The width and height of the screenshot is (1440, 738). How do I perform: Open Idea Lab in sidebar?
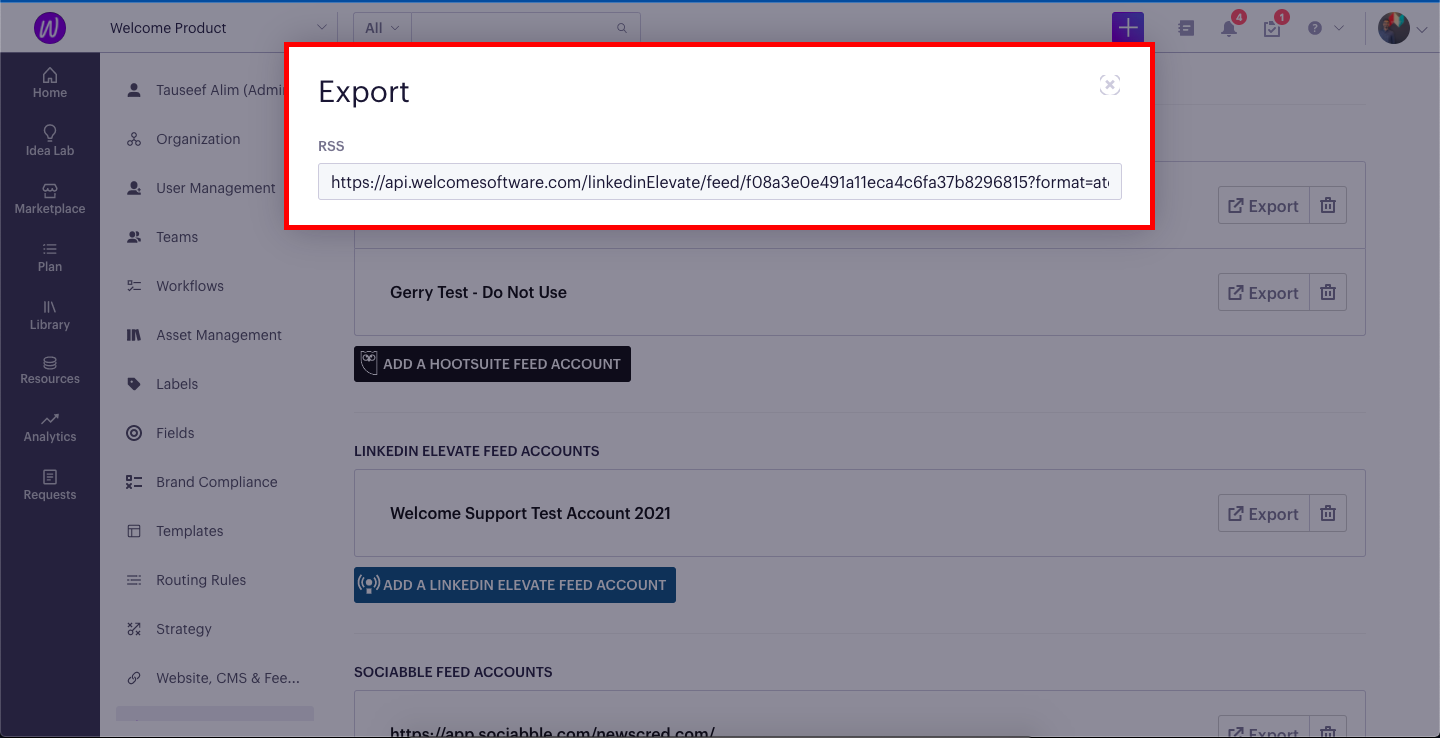(50, 141)
